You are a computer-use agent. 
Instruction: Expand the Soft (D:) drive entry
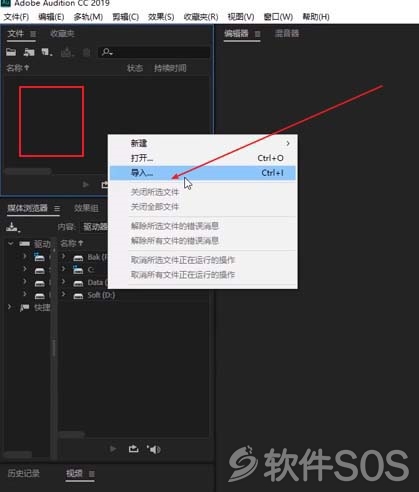(x=63, y=294)
